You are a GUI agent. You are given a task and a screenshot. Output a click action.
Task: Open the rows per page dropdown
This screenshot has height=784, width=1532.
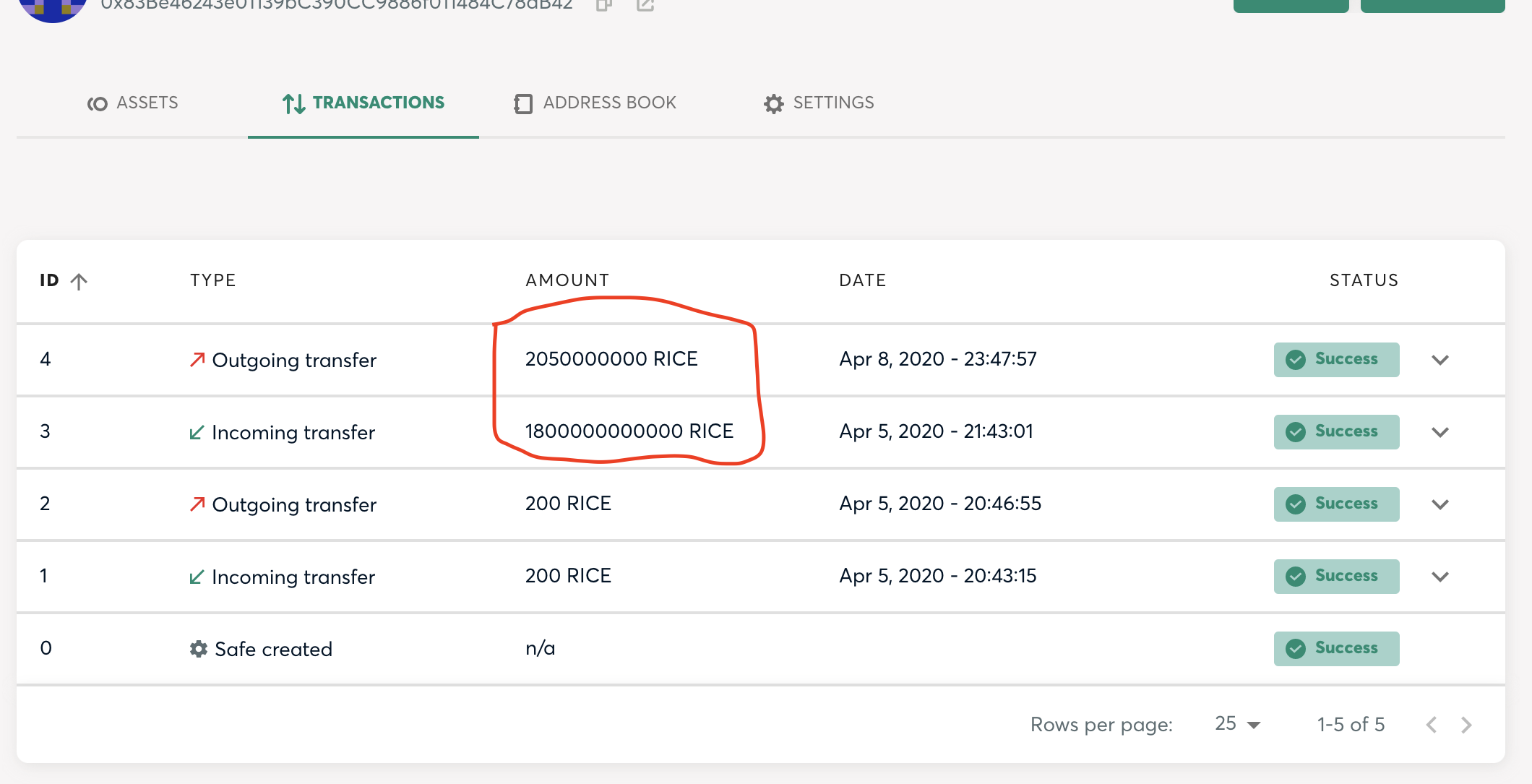tap(1238, 724)
